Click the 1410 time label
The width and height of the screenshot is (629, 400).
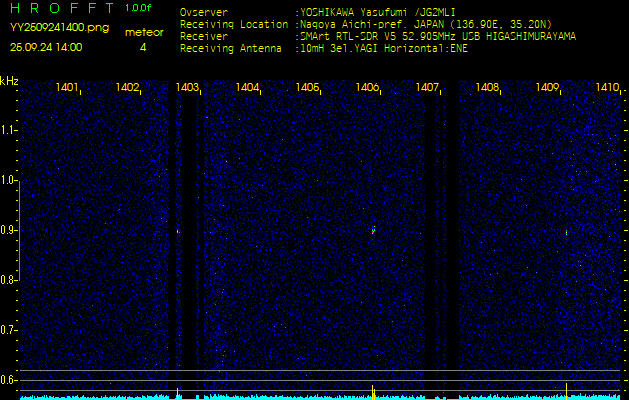pyautogui.click(x=607, y=87)
